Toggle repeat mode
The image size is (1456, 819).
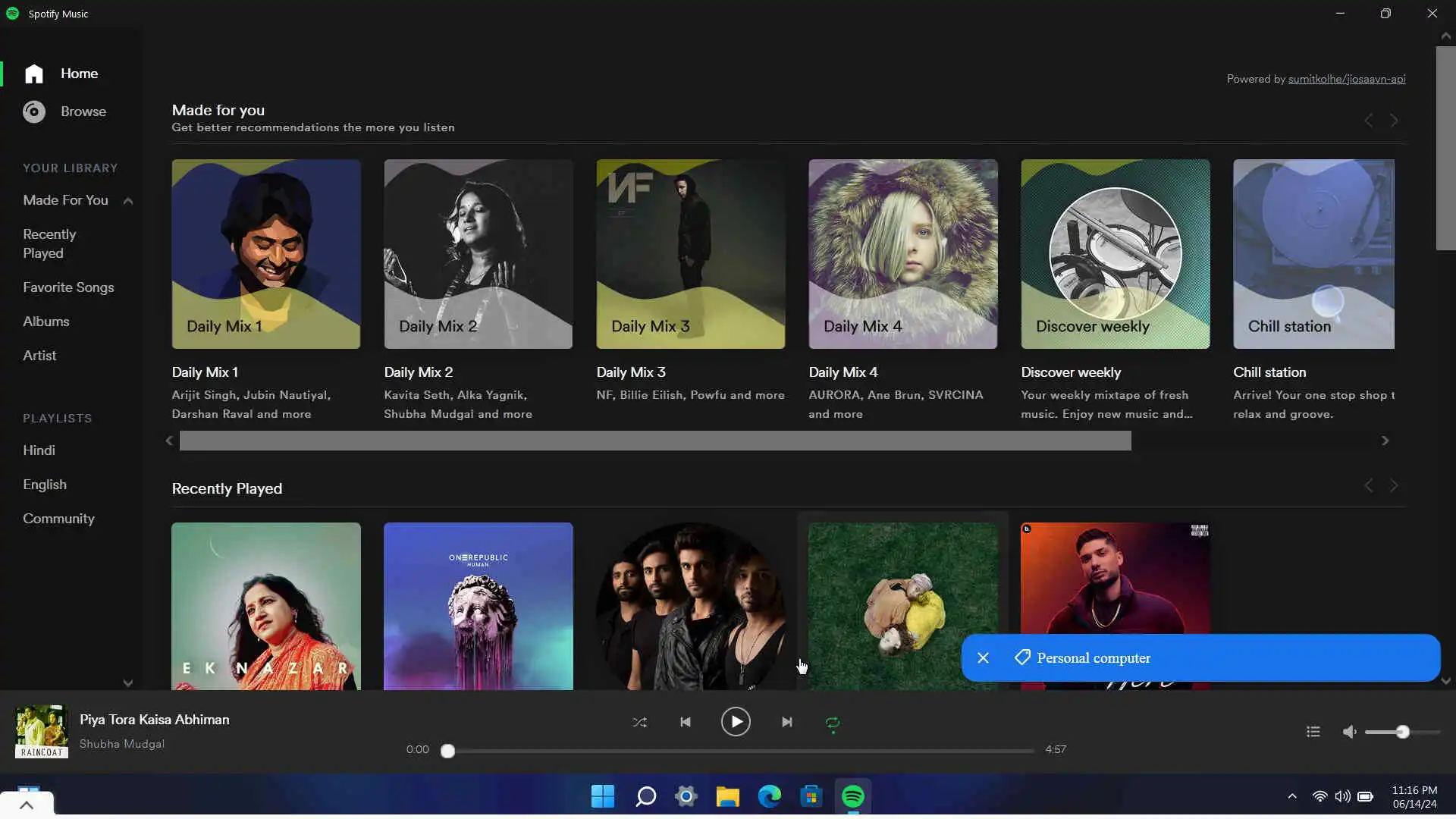tap(833, 723)
